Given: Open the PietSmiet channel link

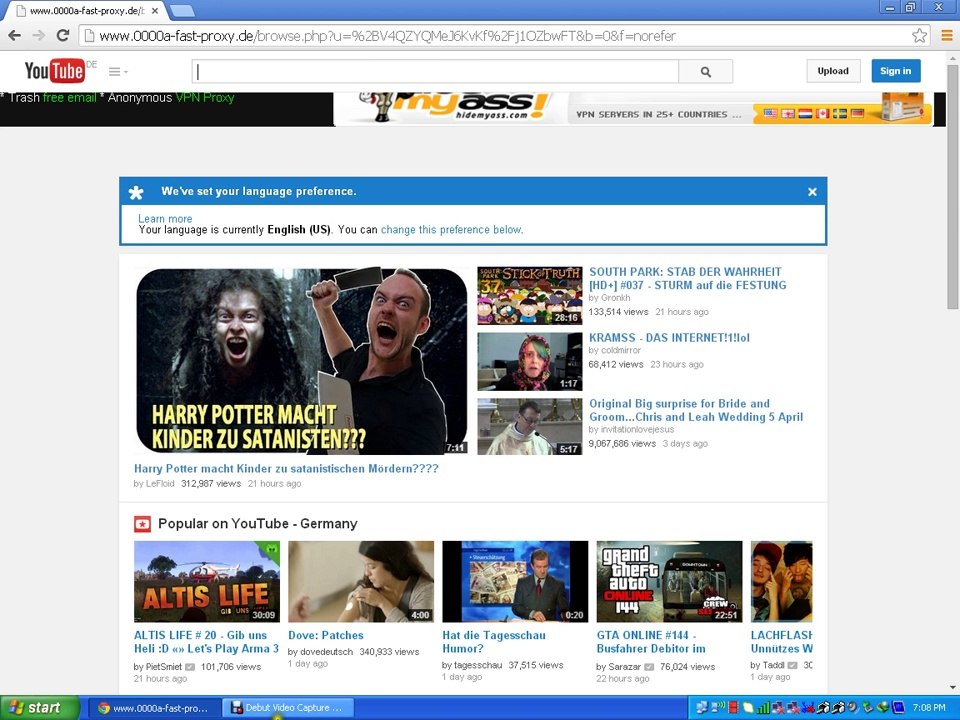Looking at the screenshot, I should coord(163,667).
